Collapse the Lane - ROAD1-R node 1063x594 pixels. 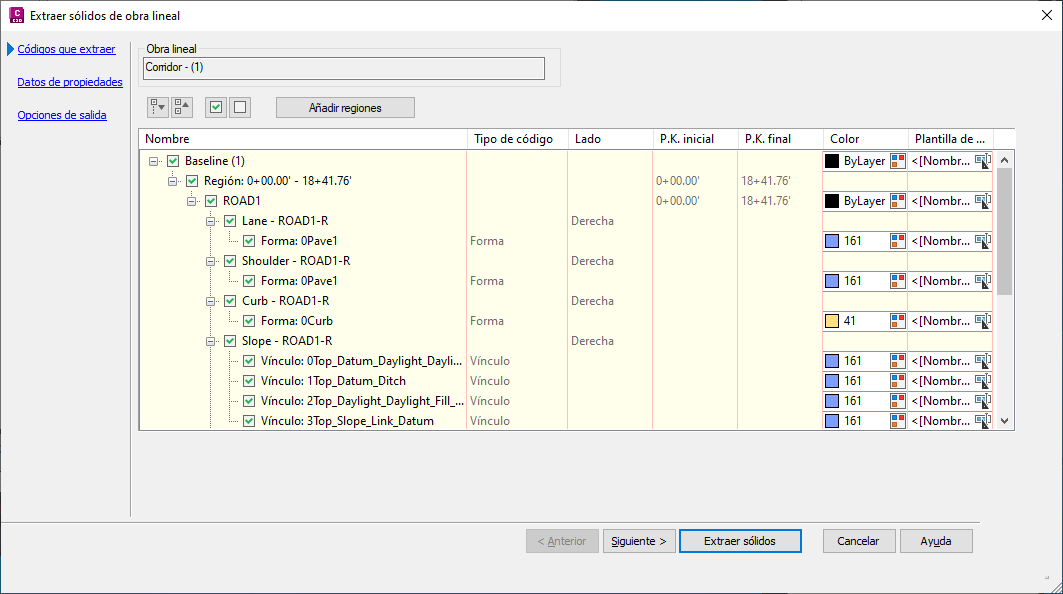click(211, 221)
